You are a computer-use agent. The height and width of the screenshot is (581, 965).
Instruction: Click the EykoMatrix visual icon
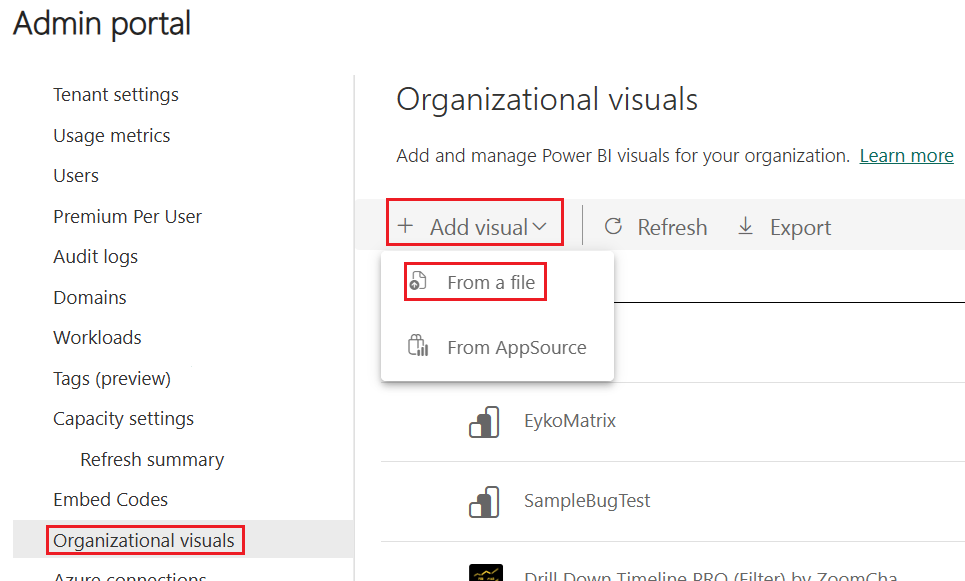click(484, 421)
